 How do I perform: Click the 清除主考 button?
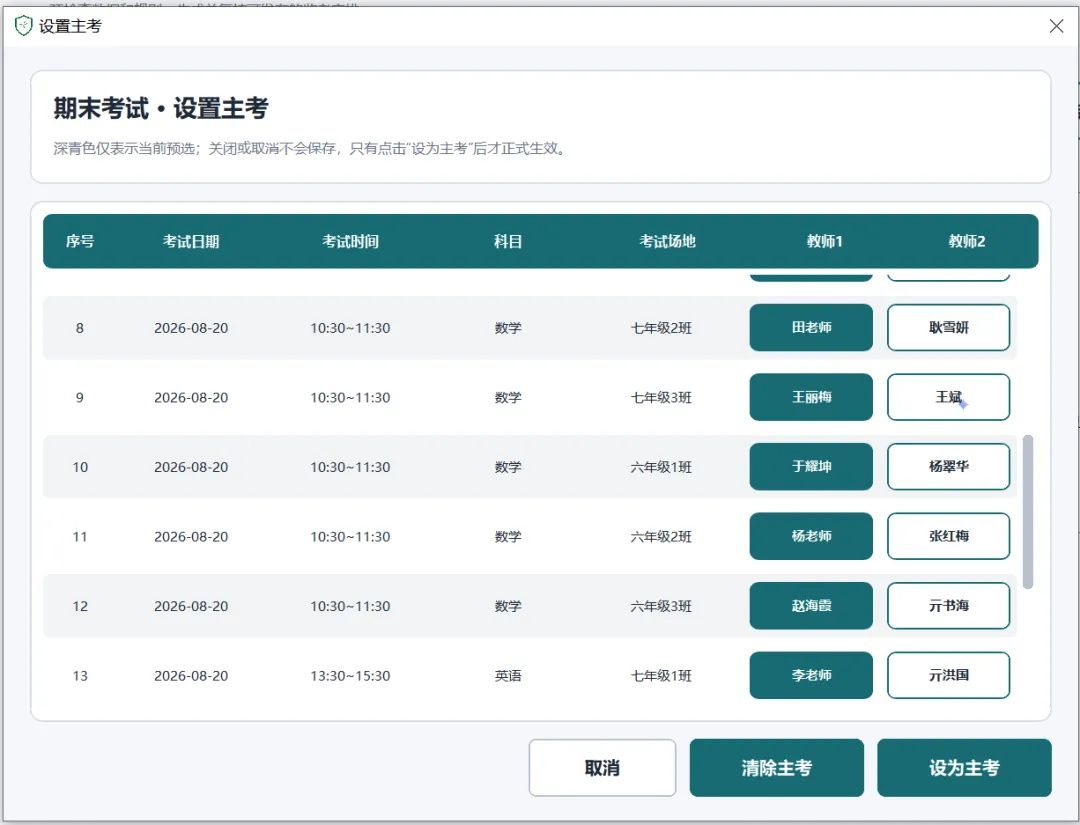tap(776, 768)
